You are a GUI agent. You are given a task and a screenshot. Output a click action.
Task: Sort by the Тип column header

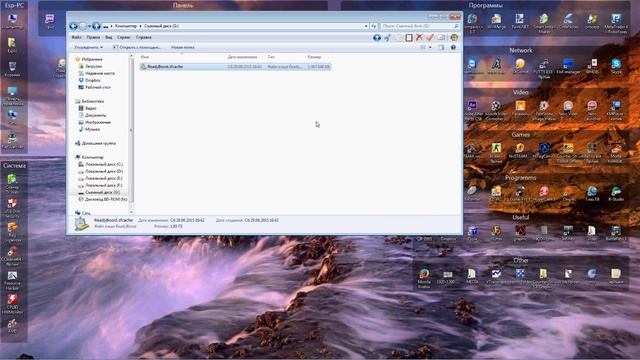pos(271,57)
